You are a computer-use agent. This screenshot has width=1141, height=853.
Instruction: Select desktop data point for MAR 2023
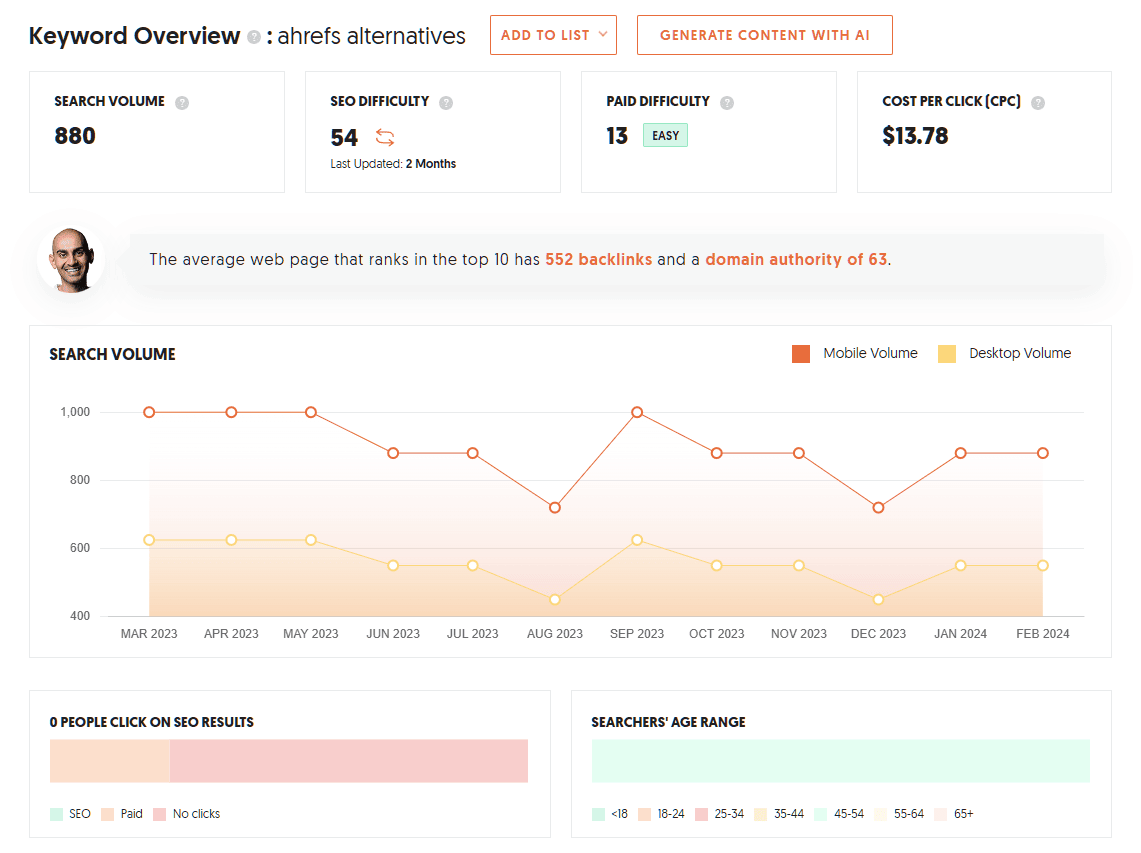[x=149, y=540]
